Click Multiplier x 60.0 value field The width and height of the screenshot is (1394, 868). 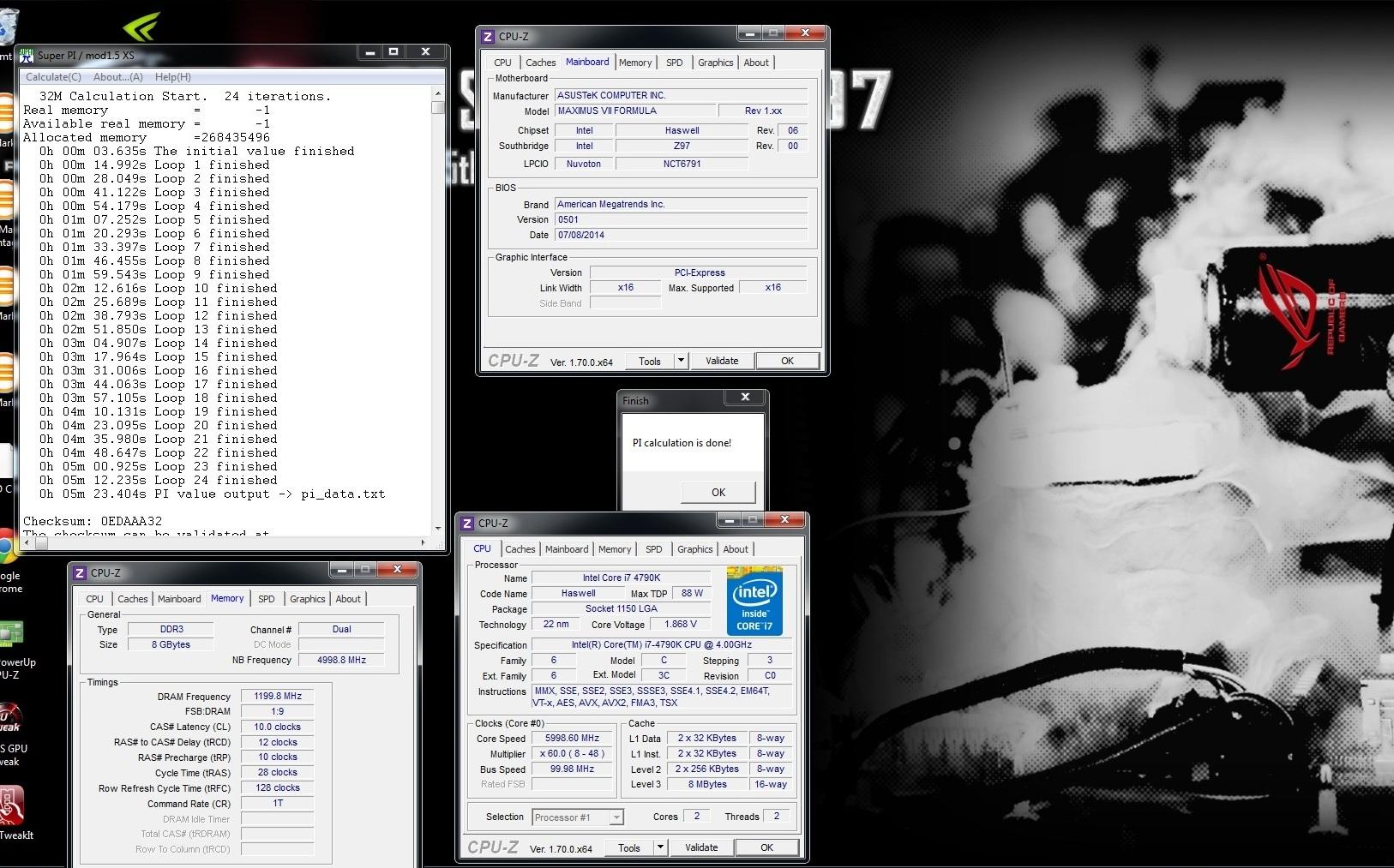coord(572,754)
